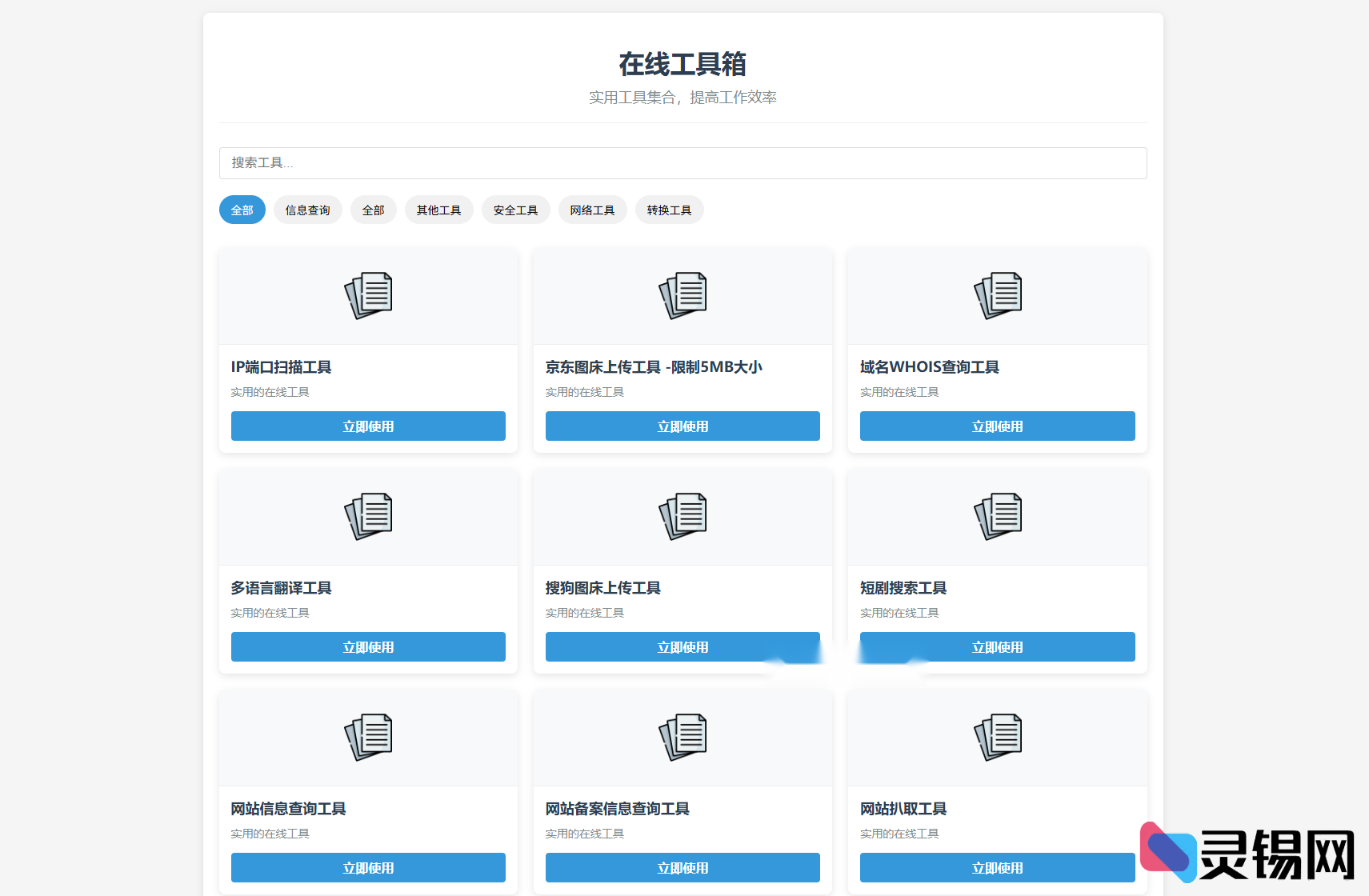Select the 安全工具 category filter
The width and height of the screenshot is (1369, 896).
pyautogui.click(x=515, y=210)
